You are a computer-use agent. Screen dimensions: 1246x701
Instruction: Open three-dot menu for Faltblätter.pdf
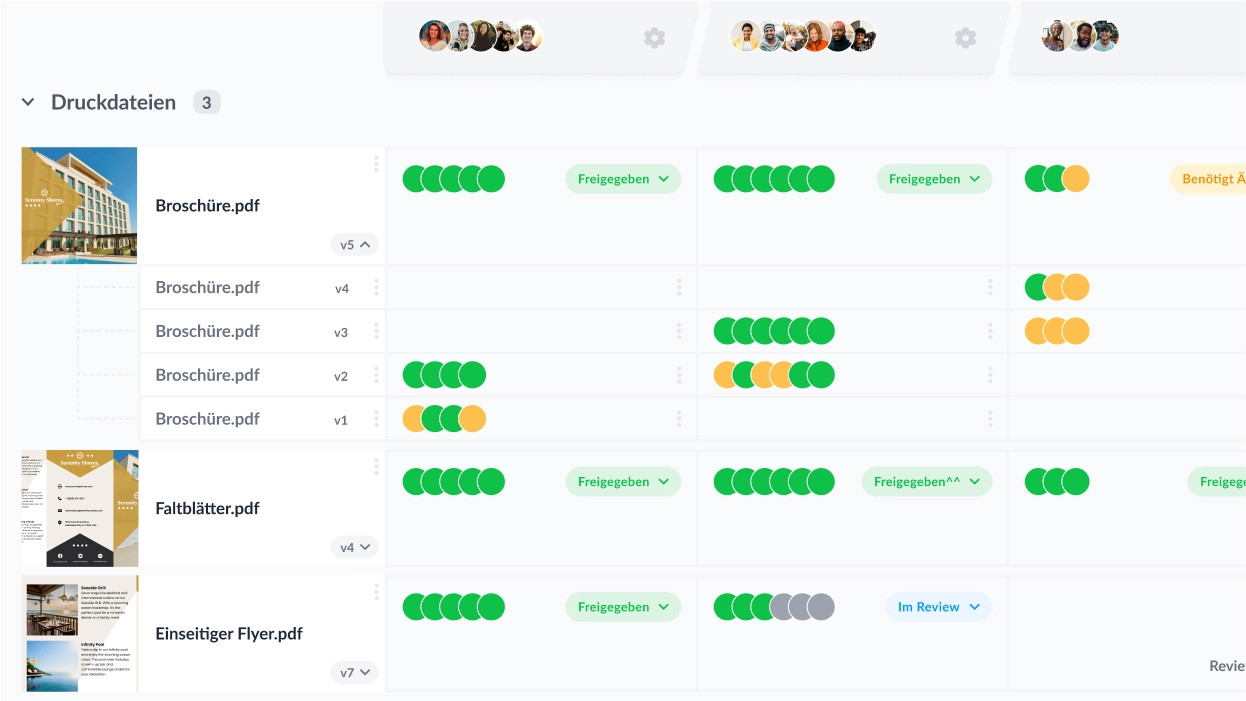pyautogui.click(x=376, y=467)
